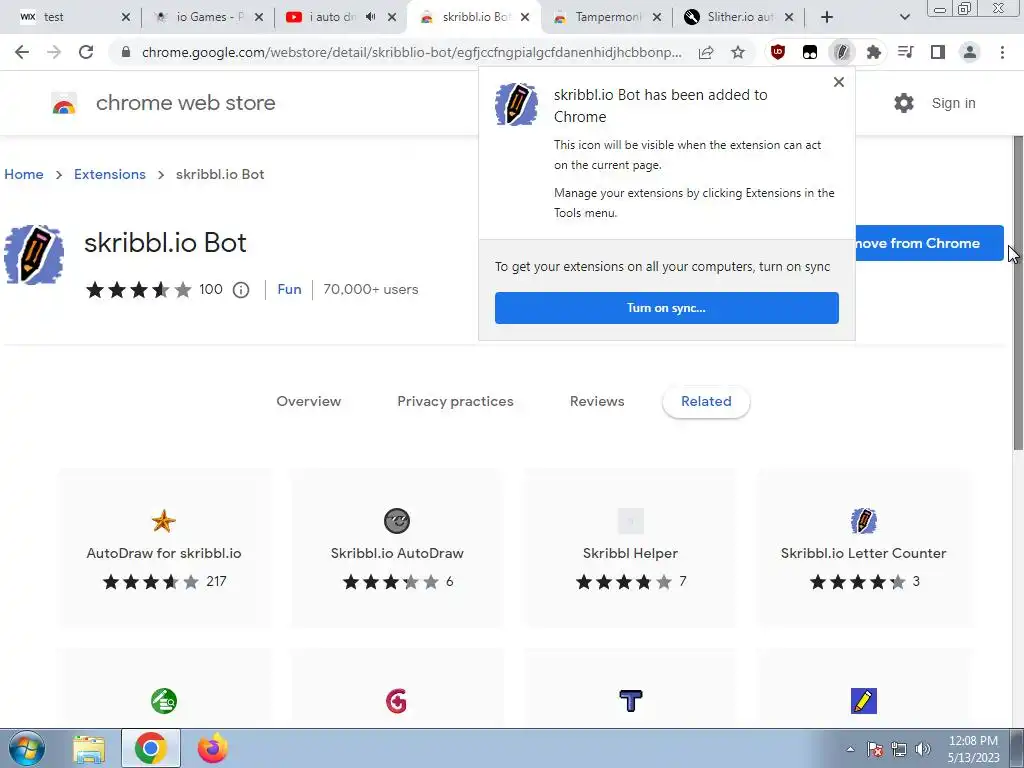Switch to the Overview tab

[x=308, y=402]
